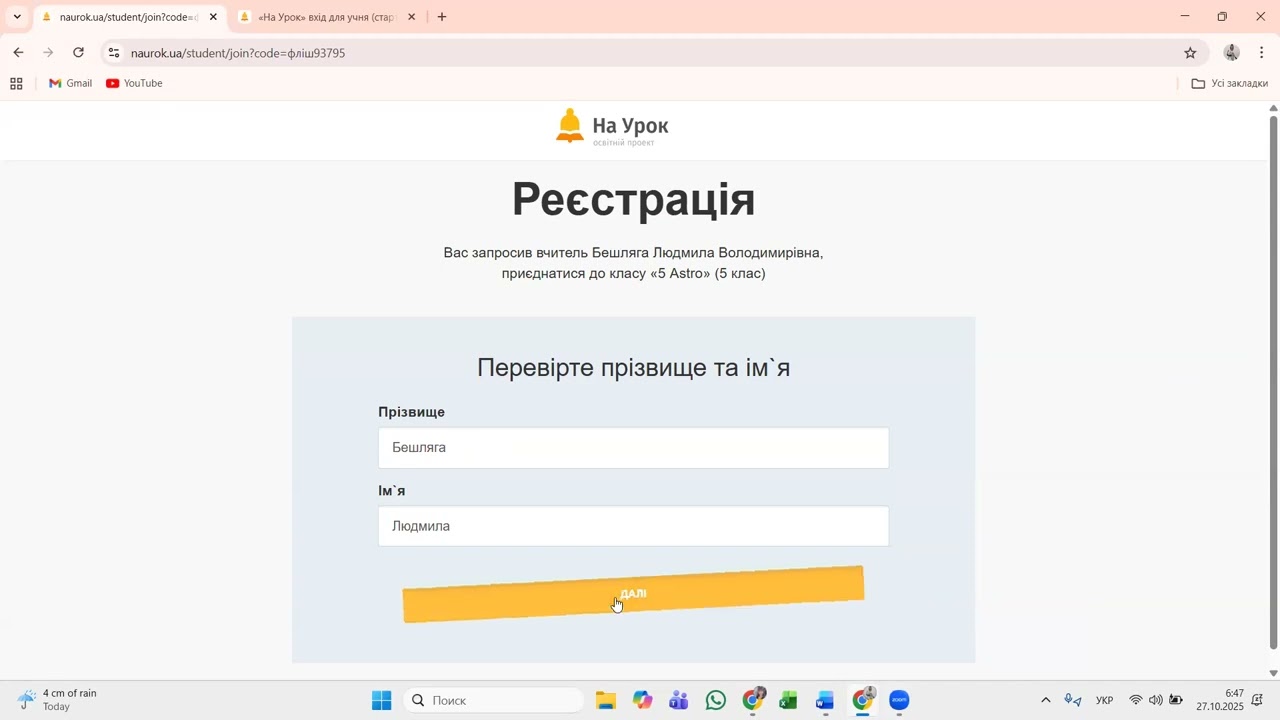Open the Gmail bookmark

70,84
